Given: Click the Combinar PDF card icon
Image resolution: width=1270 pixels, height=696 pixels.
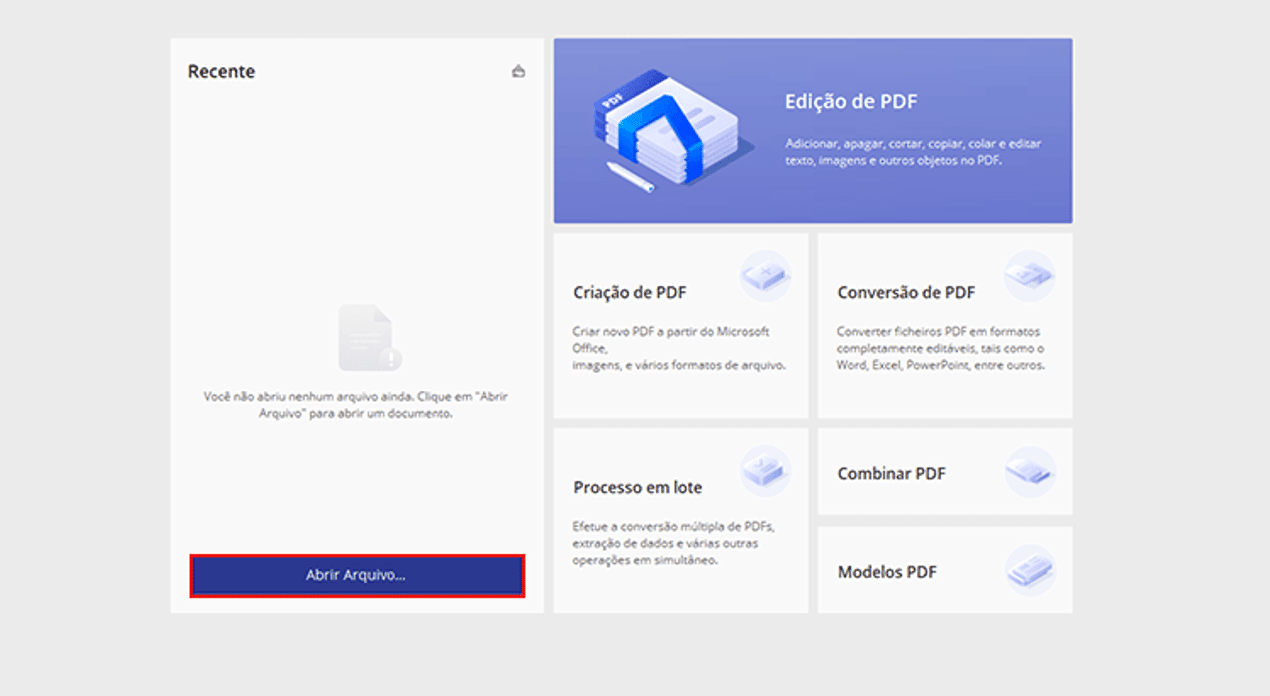Looking at the screenshot, I should coord(1029,471).
